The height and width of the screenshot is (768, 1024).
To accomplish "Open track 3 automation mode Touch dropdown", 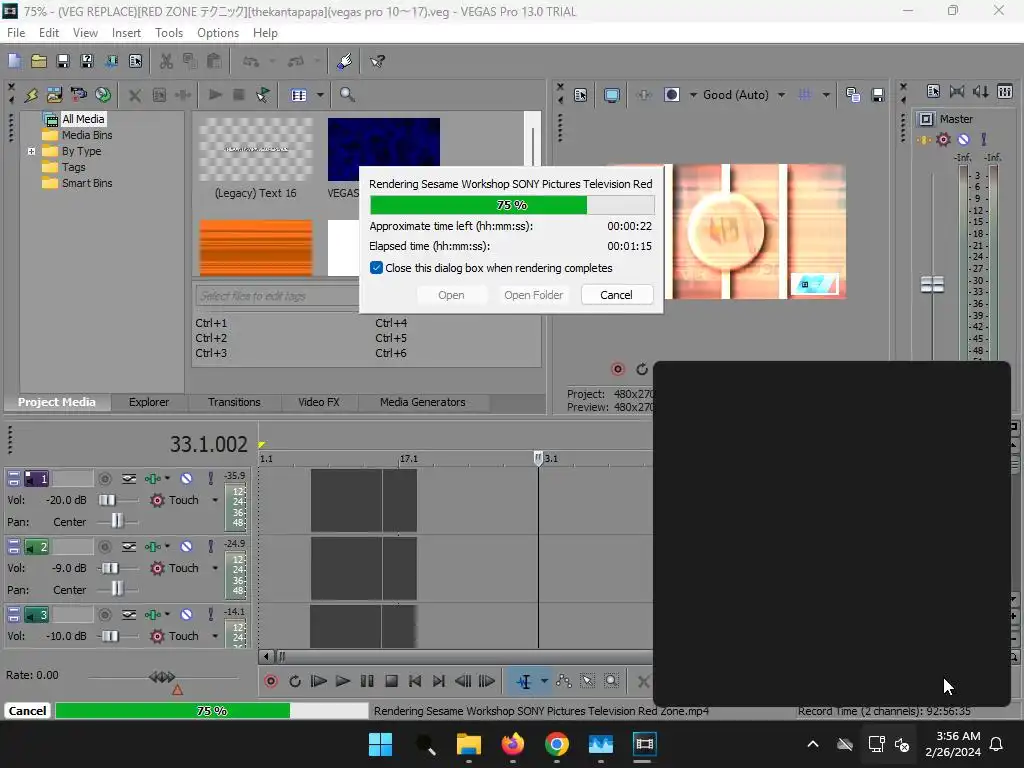I will (x=215, y=636).
